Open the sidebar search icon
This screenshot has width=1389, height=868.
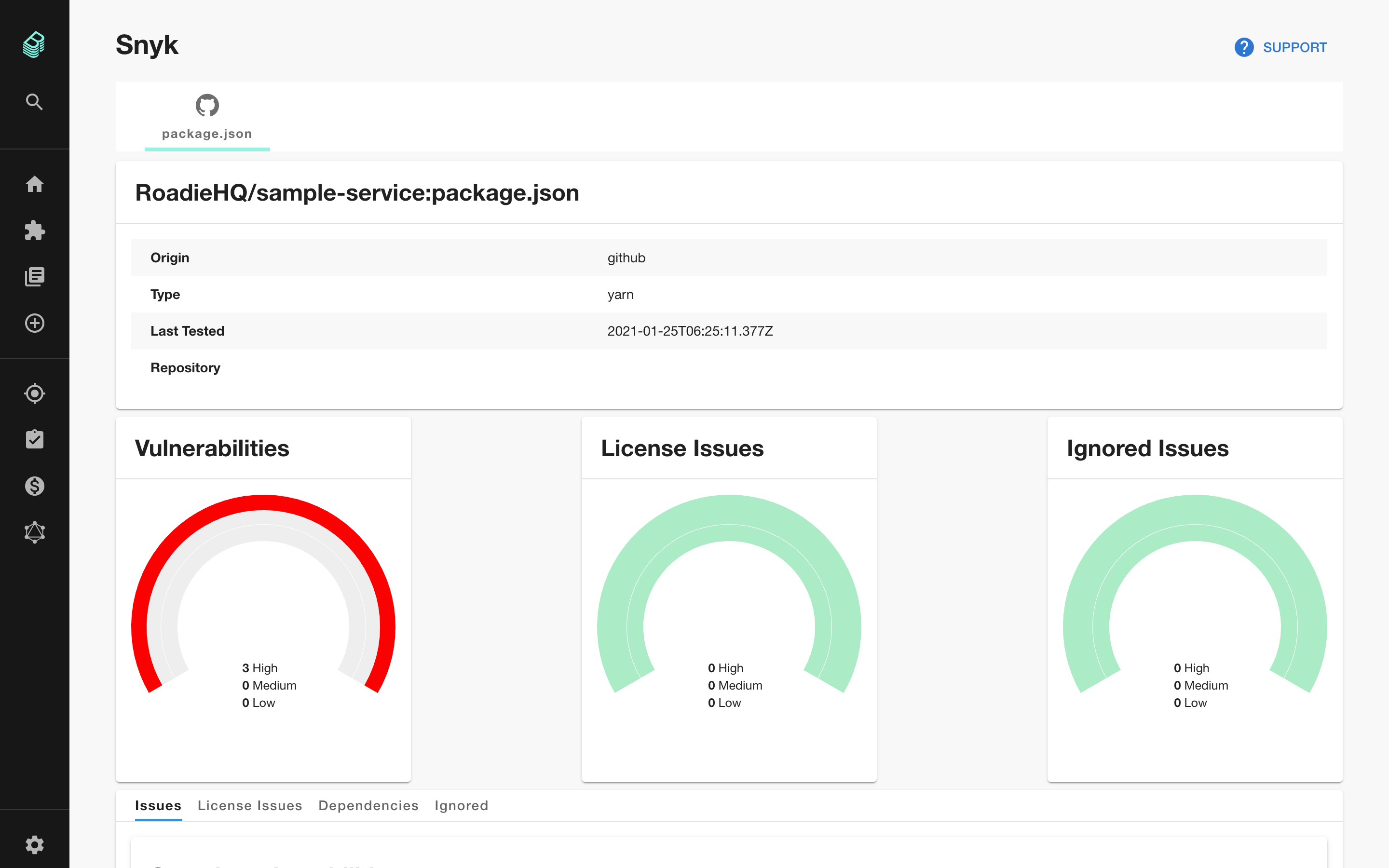34,102
